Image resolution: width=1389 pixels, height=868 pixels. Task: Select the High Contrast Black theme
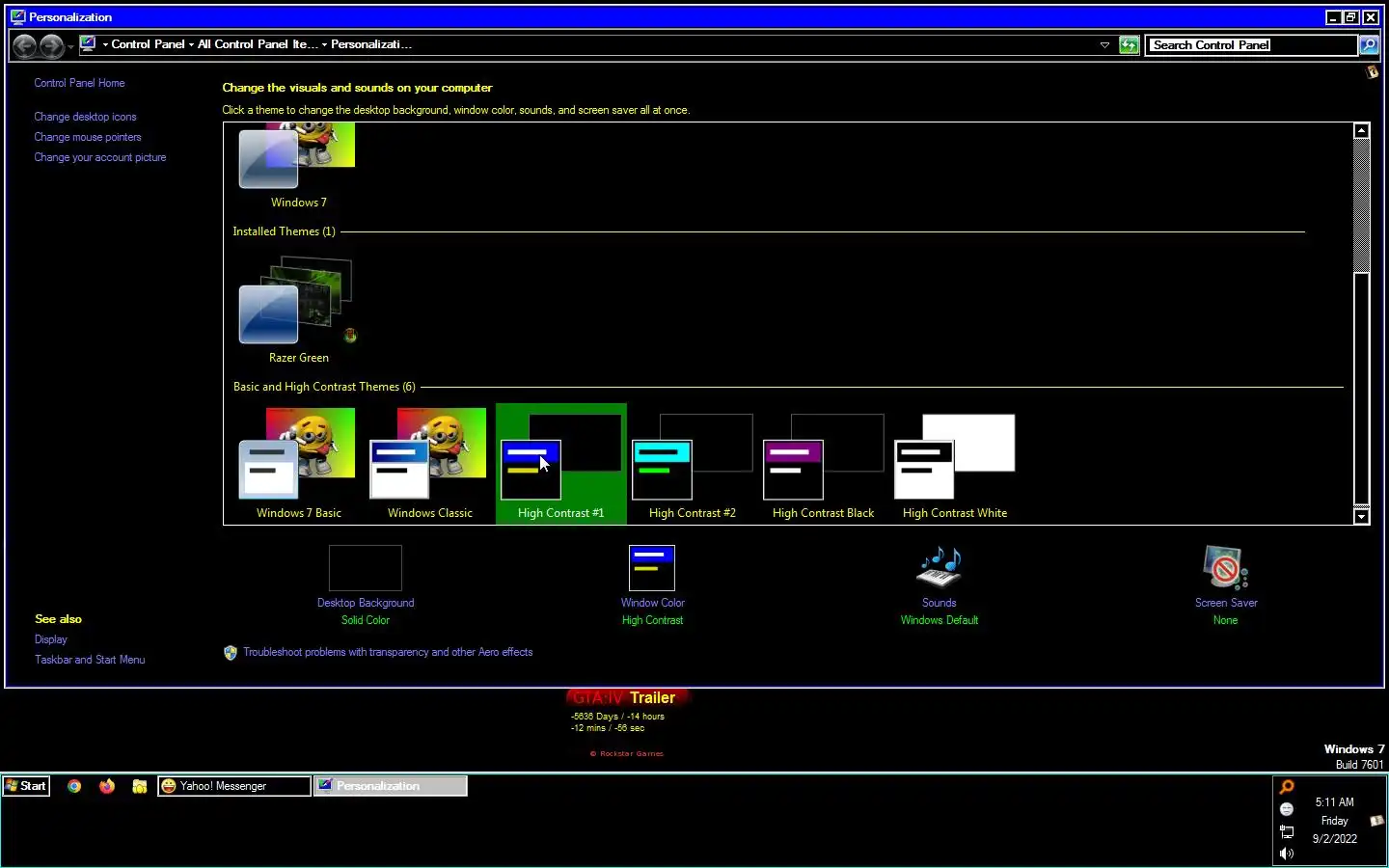(823, 465)
